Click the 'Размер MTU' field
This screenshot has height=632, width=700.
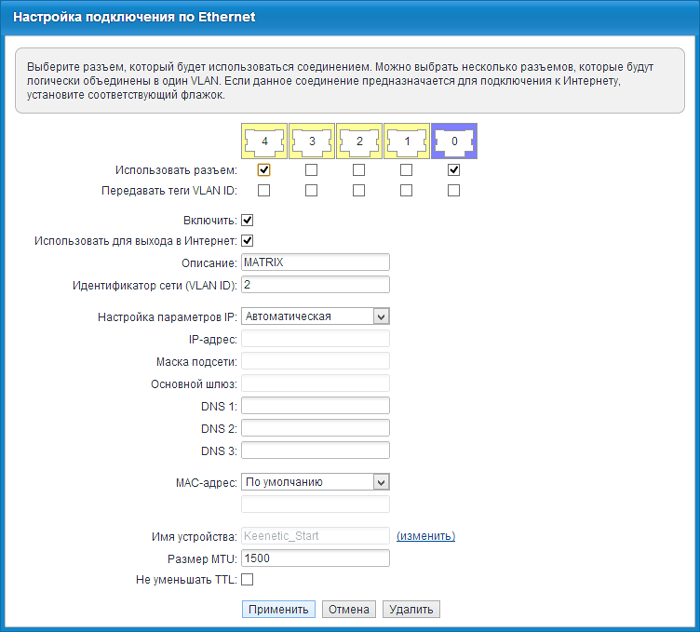point(315,558)
